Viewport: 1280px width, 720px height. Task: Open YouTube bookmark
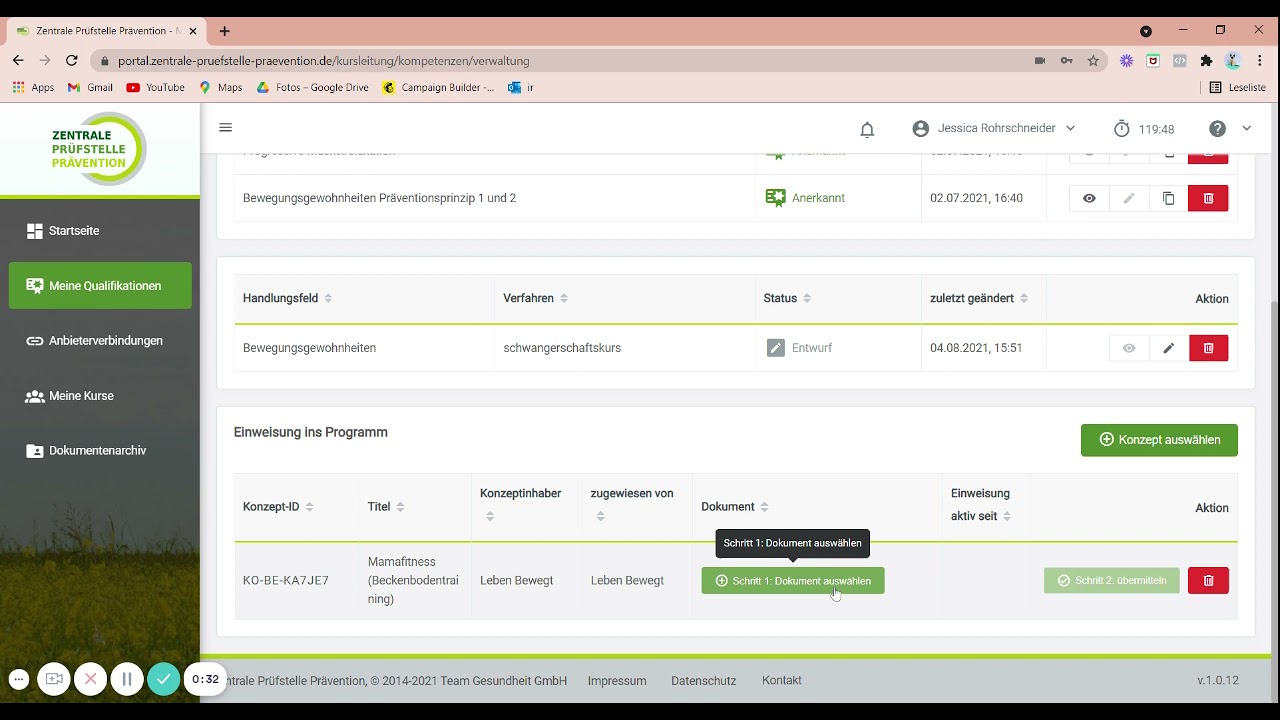pos(156,88)
